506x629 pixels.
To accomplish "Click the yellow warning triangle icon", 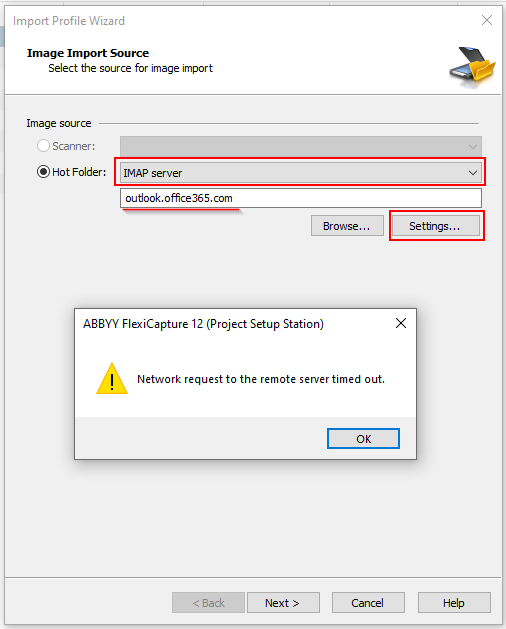I will [112, 379].
